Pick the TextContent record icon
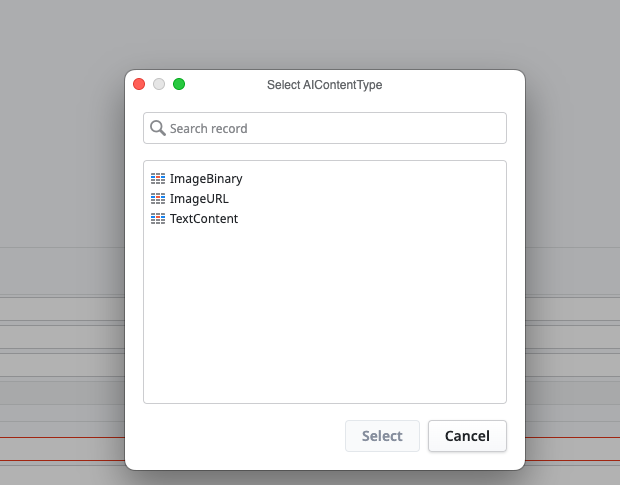 click(x=158, y=219)
